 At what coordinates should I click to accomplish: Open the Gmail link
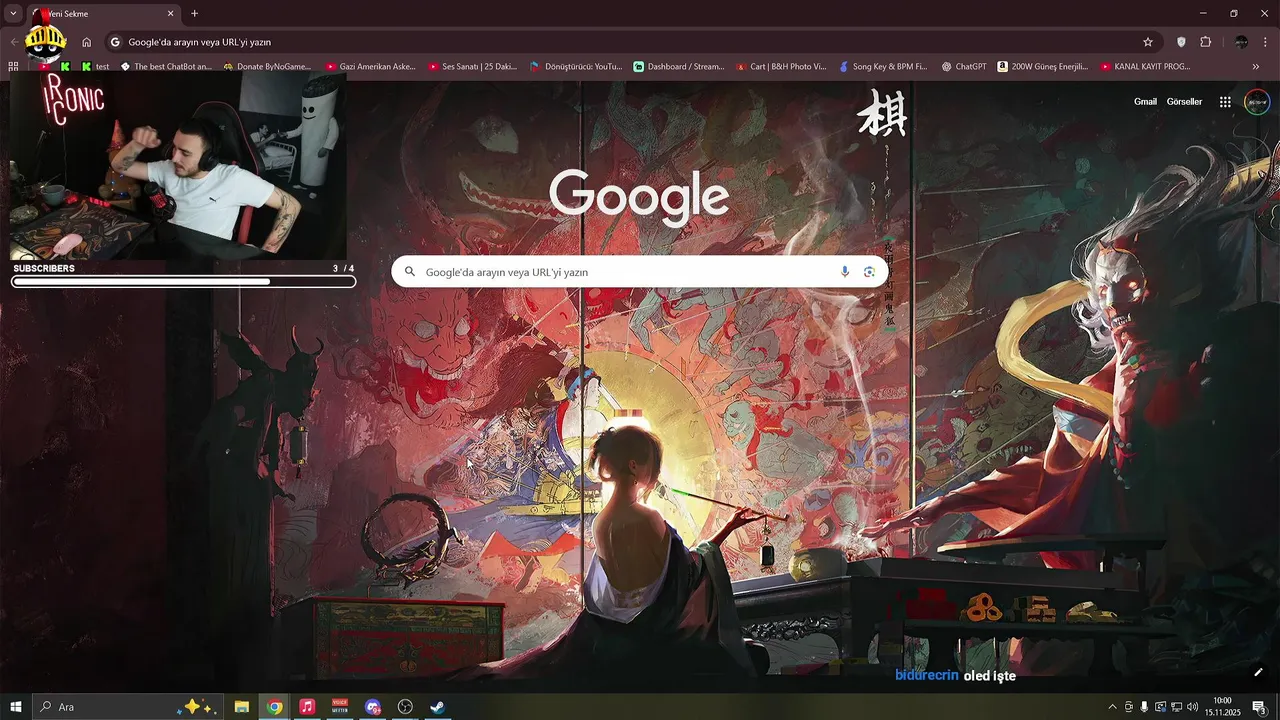coord(1145,102)
